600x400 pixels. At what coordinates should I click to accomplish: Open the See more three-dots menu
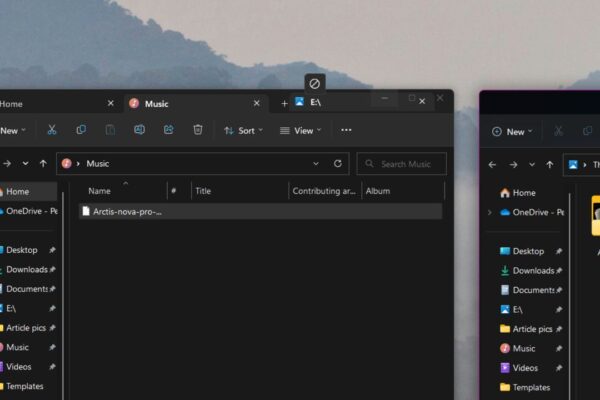coord(346,130)
